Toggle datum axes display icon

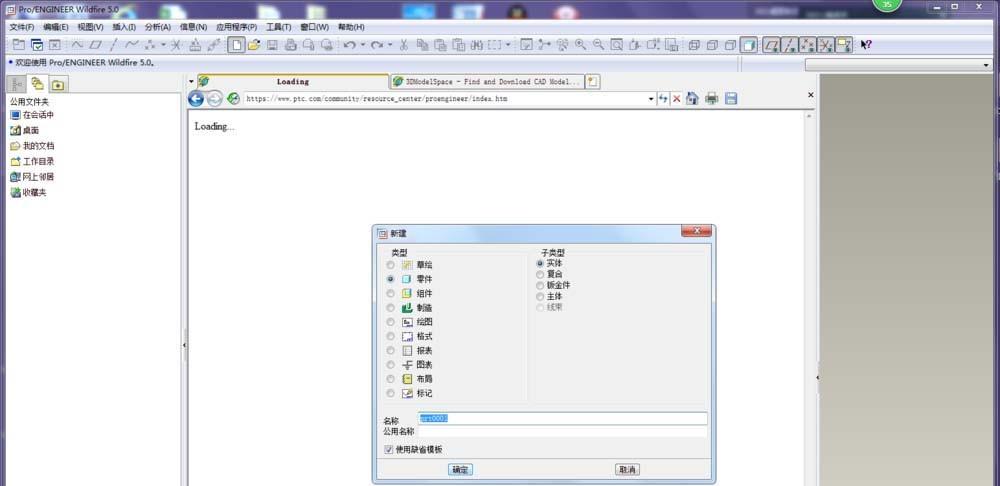click(x=790, y=45)
